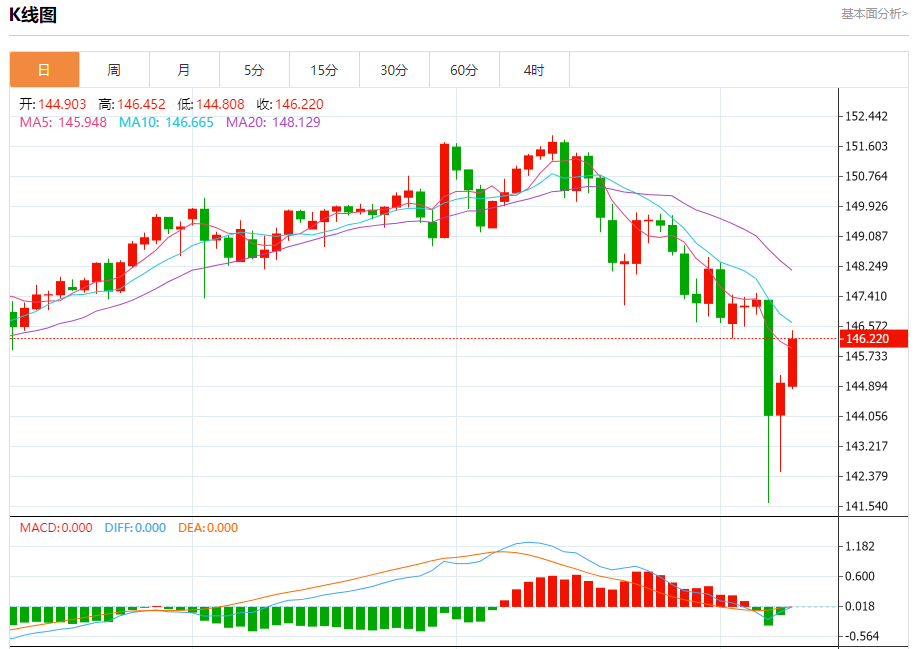Viewport: 915px width, 649px height.
Task: Click the DEA value label
Action: (x=208, y=528)
